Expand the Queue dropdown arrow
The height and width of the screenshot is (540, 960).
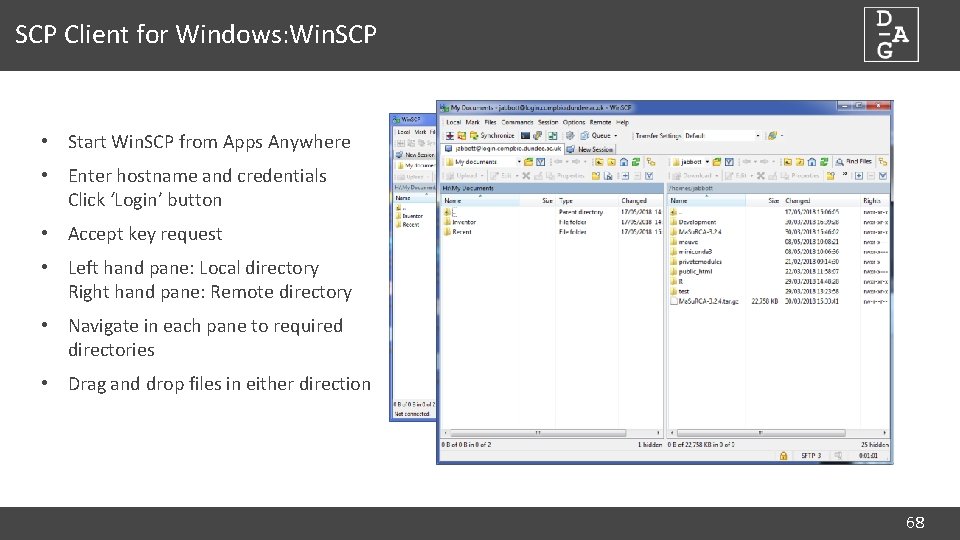(616, 135)
